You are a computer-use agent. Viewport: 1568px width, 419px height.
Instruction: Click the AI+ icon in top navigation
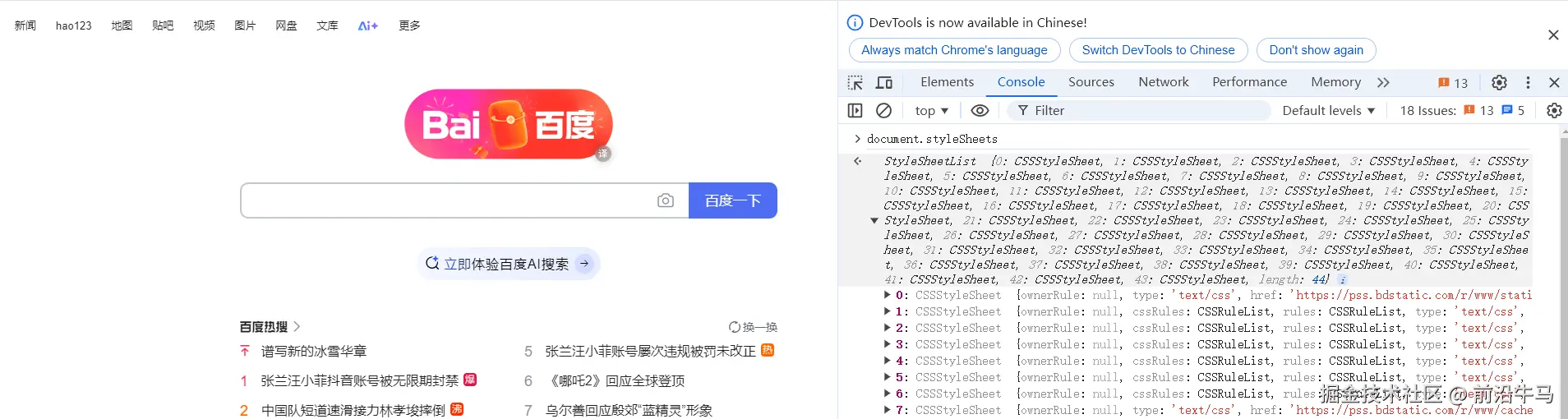point(368,25)
